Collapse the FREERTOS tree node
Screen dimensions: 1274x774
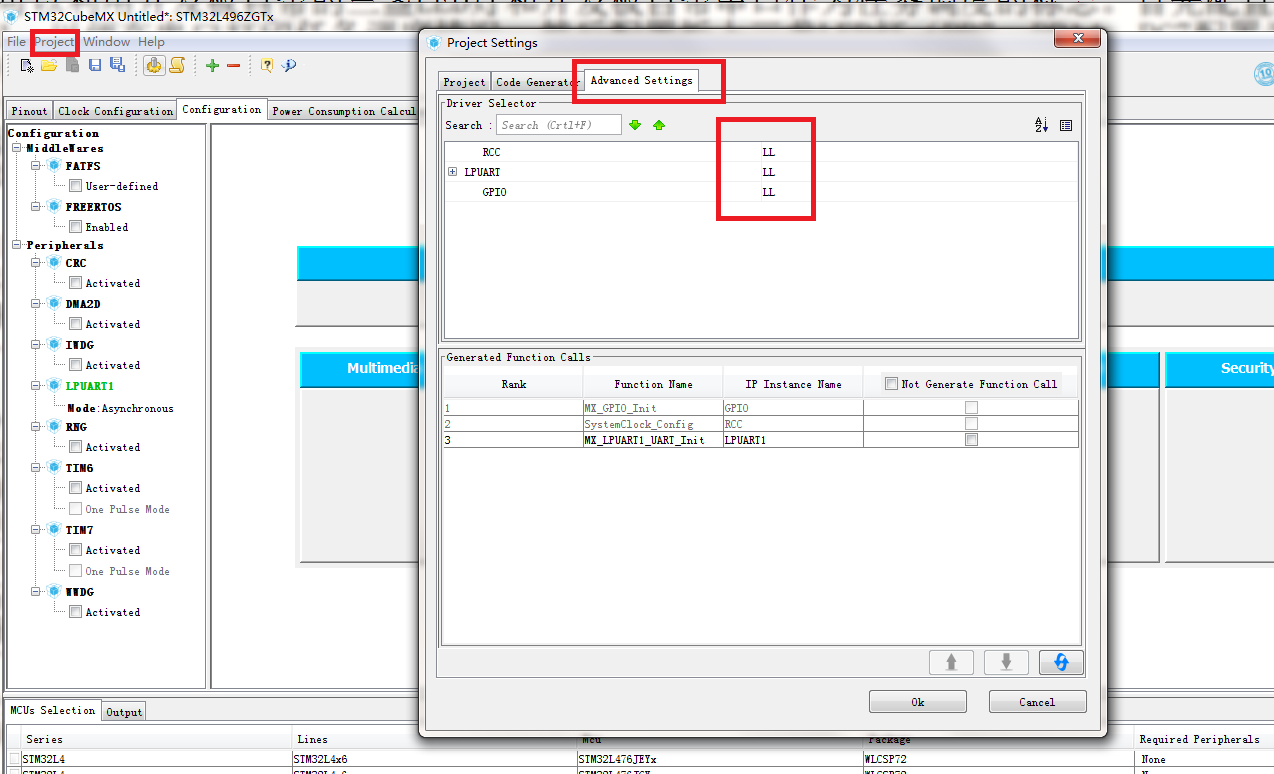point(36,207)
